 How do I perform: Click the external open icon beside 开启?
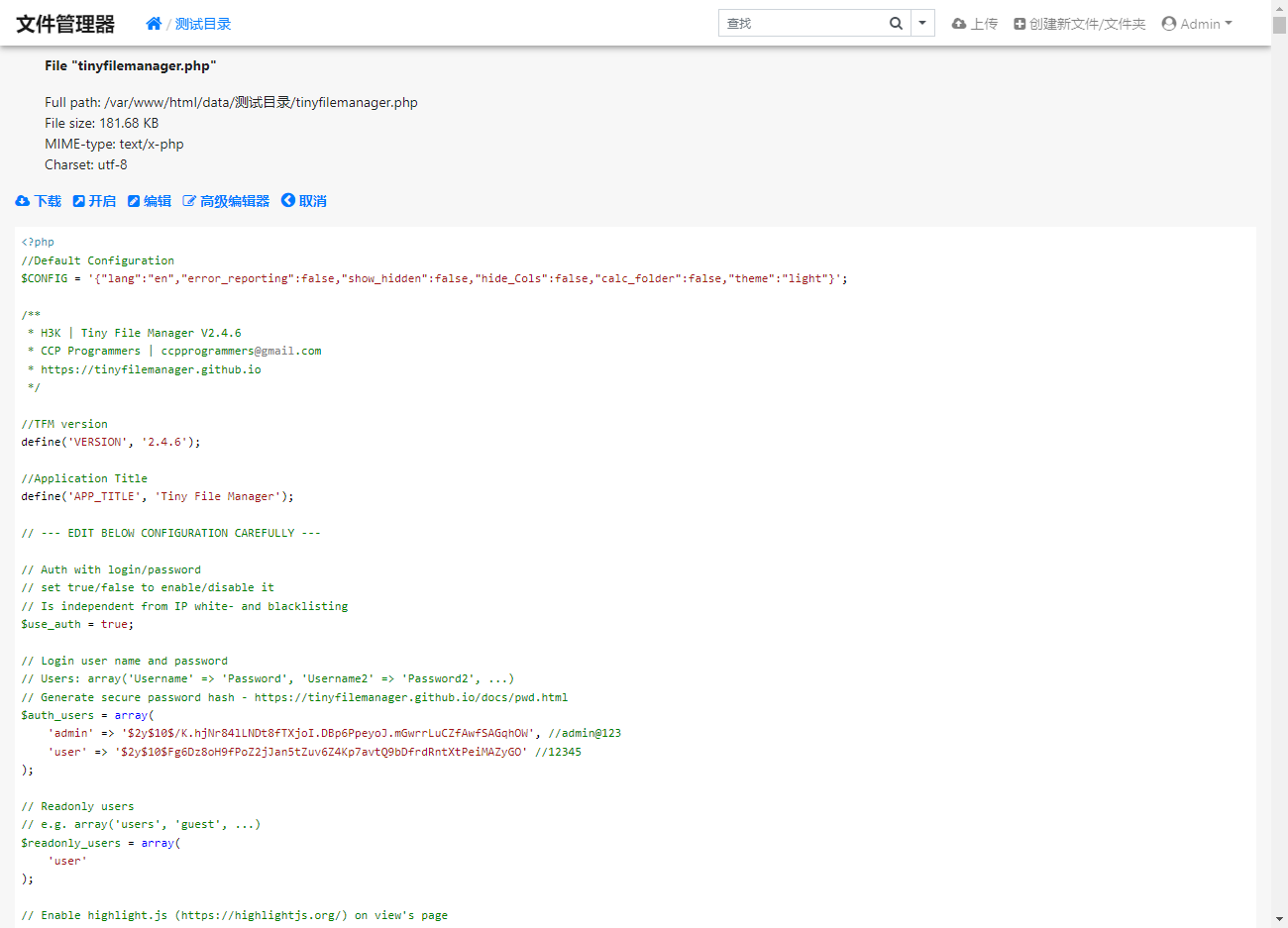[79, 201]
